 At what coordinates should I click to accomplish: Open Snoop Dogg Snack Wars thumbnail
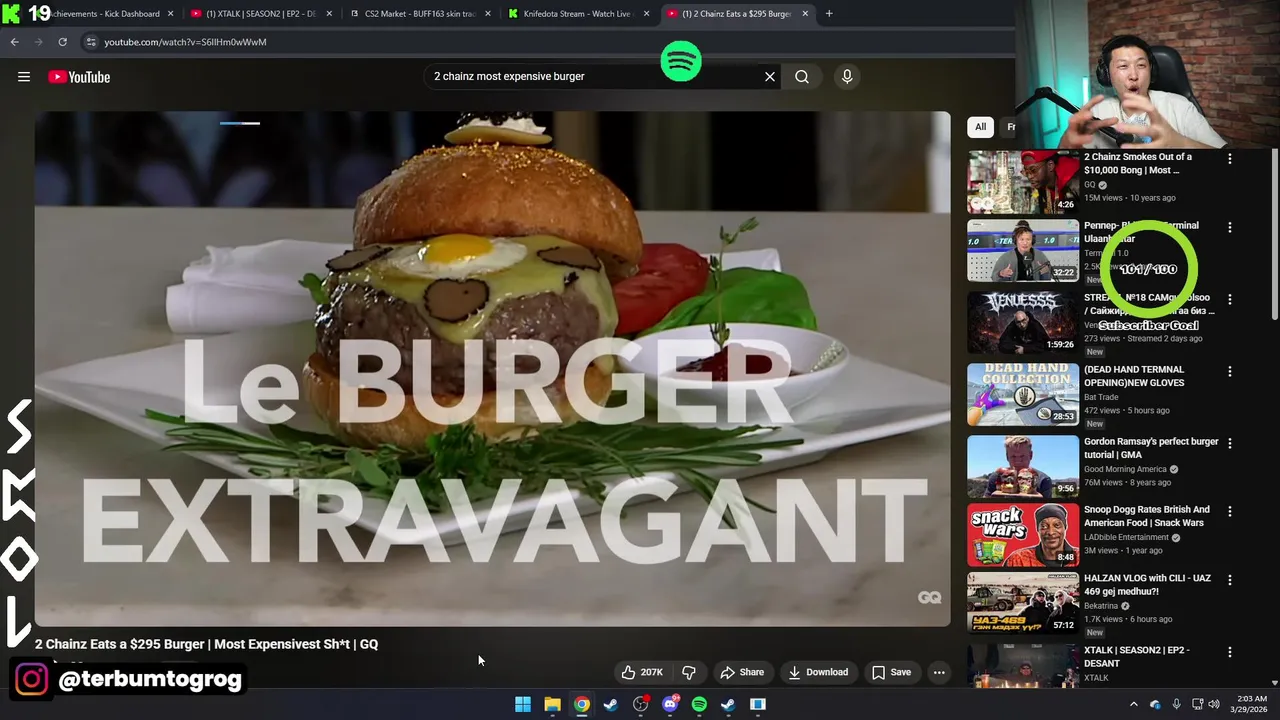point(1023,534)
